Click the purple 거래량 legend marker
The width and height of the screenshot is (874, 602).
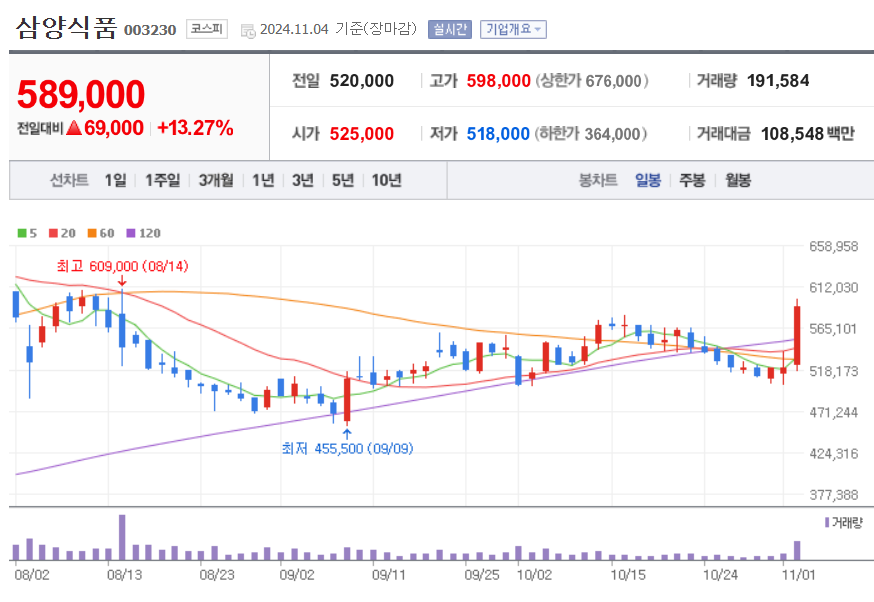click(x=827, y=522)
